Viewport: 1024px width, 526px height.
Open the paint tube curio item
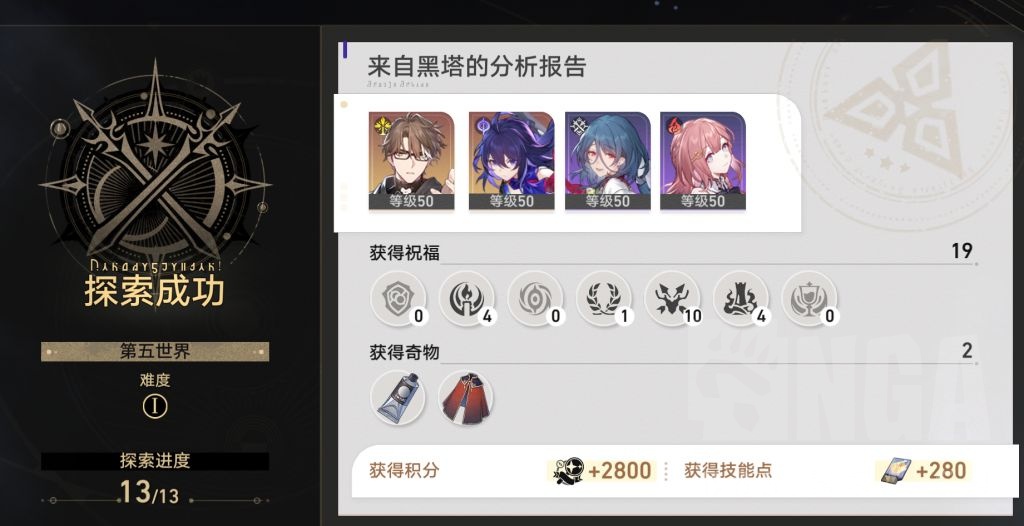tap(398, 397)
